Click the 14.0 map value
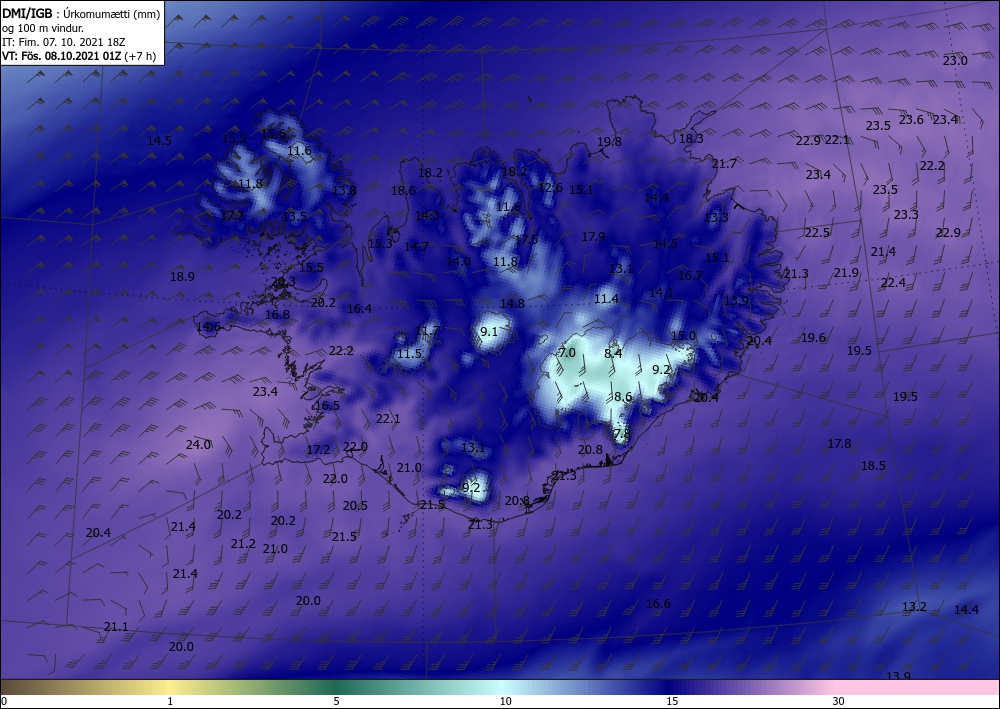Image resolution: width=1000 pixels, height=709 pixels. coord(458,261)
